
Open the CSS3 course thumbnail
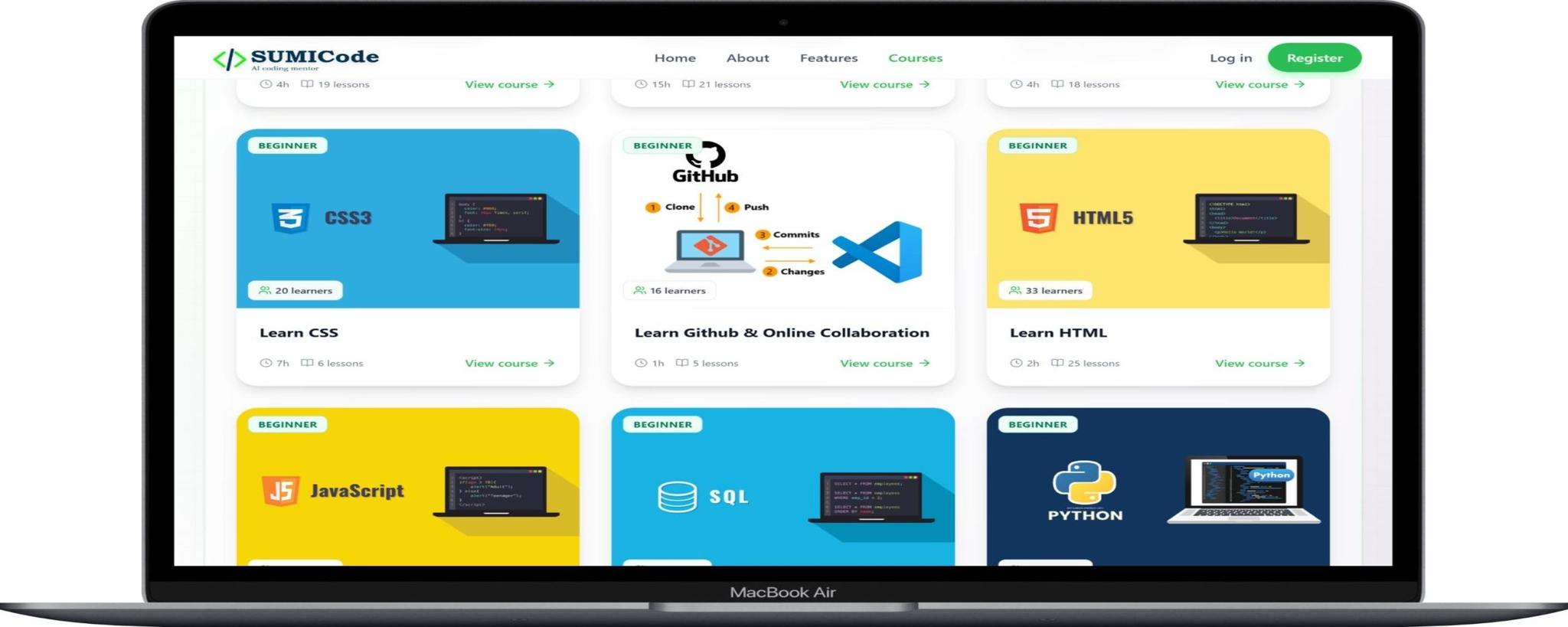[x=407, y=218]
